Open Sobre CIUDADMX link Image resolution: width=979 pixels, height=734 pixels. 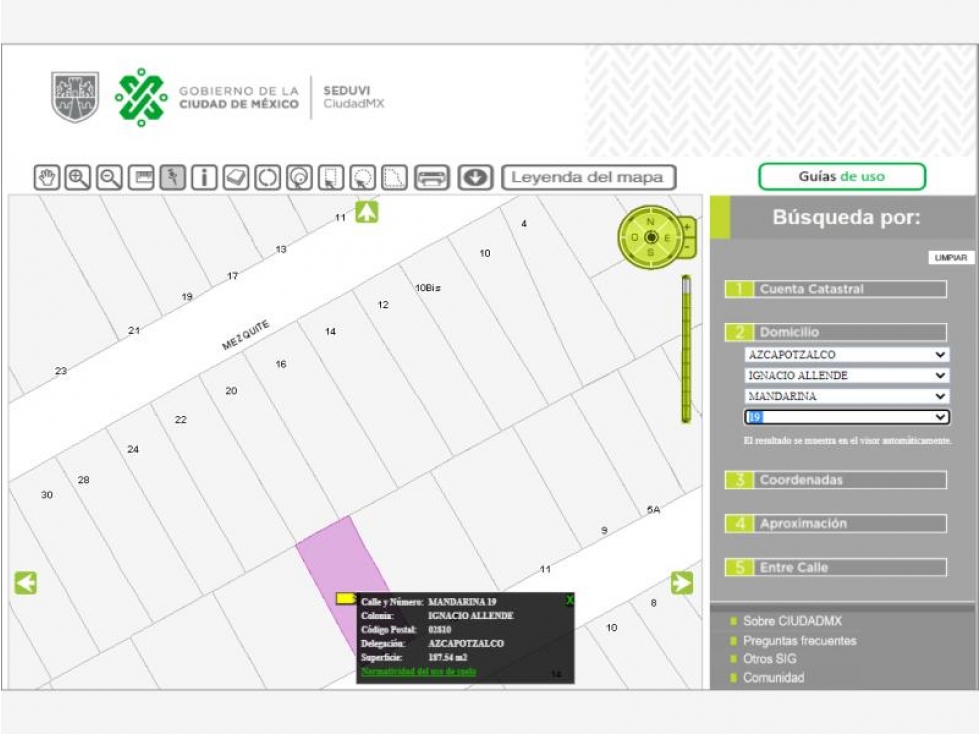(792, 621)
